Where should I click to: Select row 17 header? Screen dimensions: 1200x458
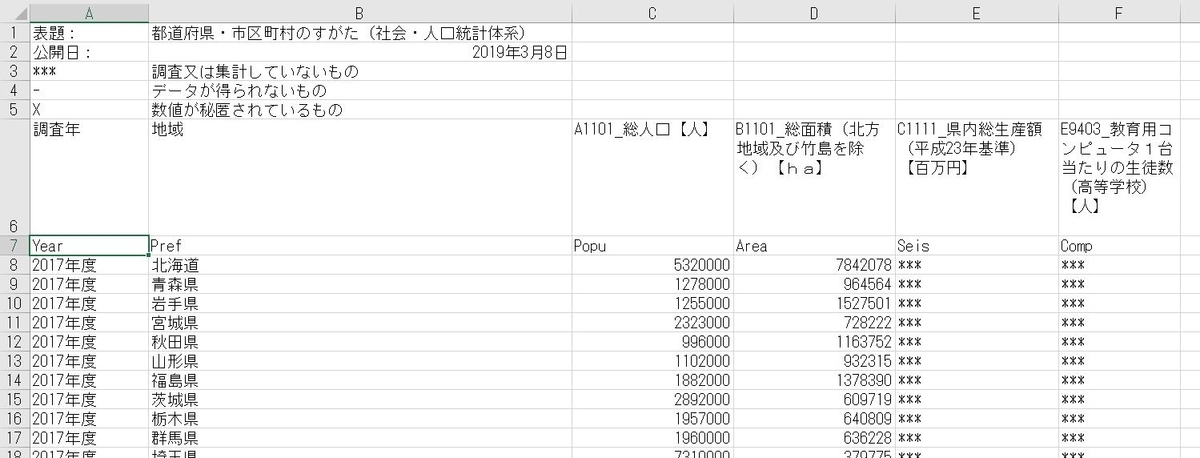[14, 438]
